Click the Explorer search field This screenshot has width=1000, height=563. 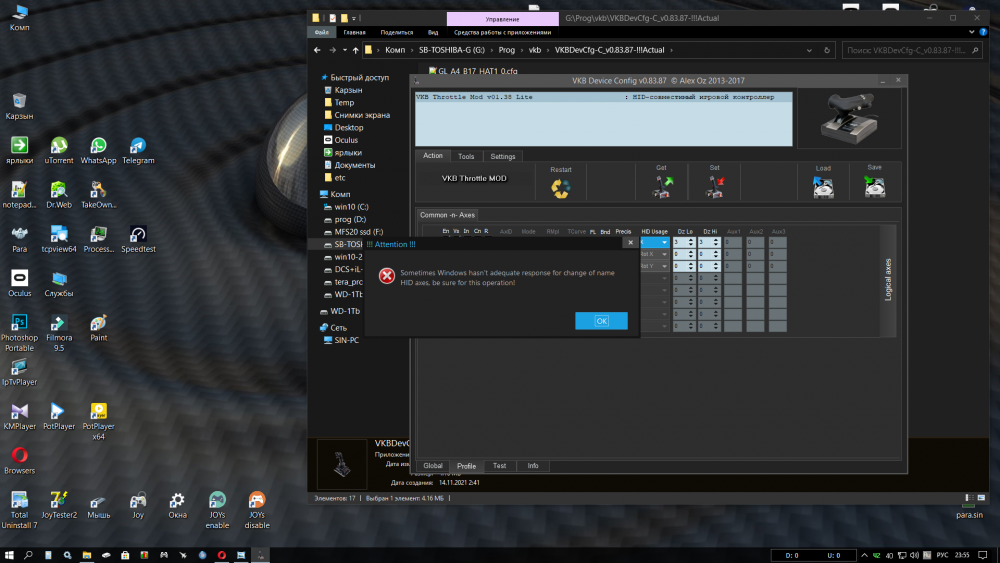point(912,50)
